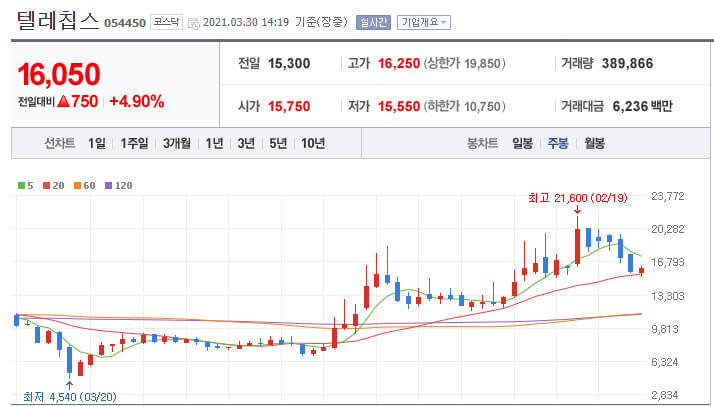Select the 1일 line chart tab
Viewport: 714px width, 406px height.
point(97,144)
